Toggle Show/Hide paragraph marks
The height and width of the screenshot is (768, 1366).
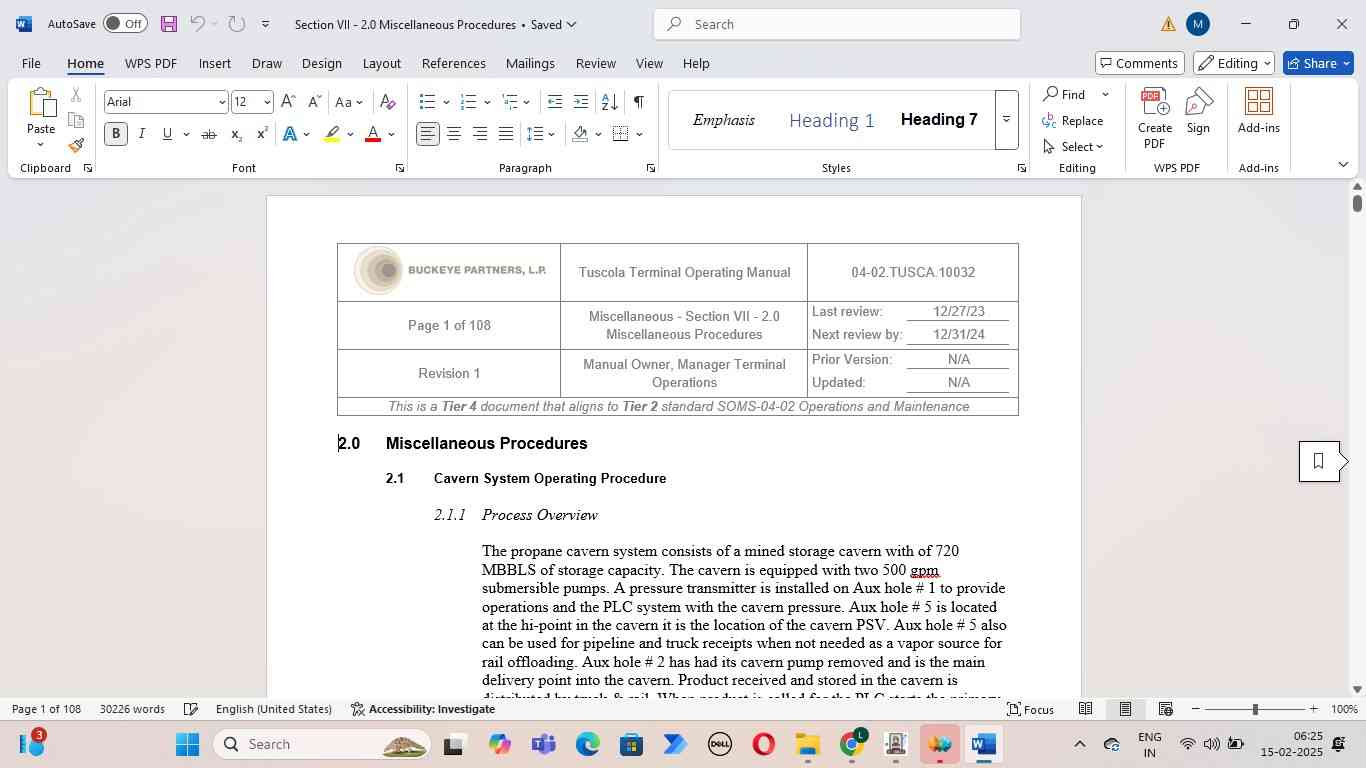tap(638, 102)
